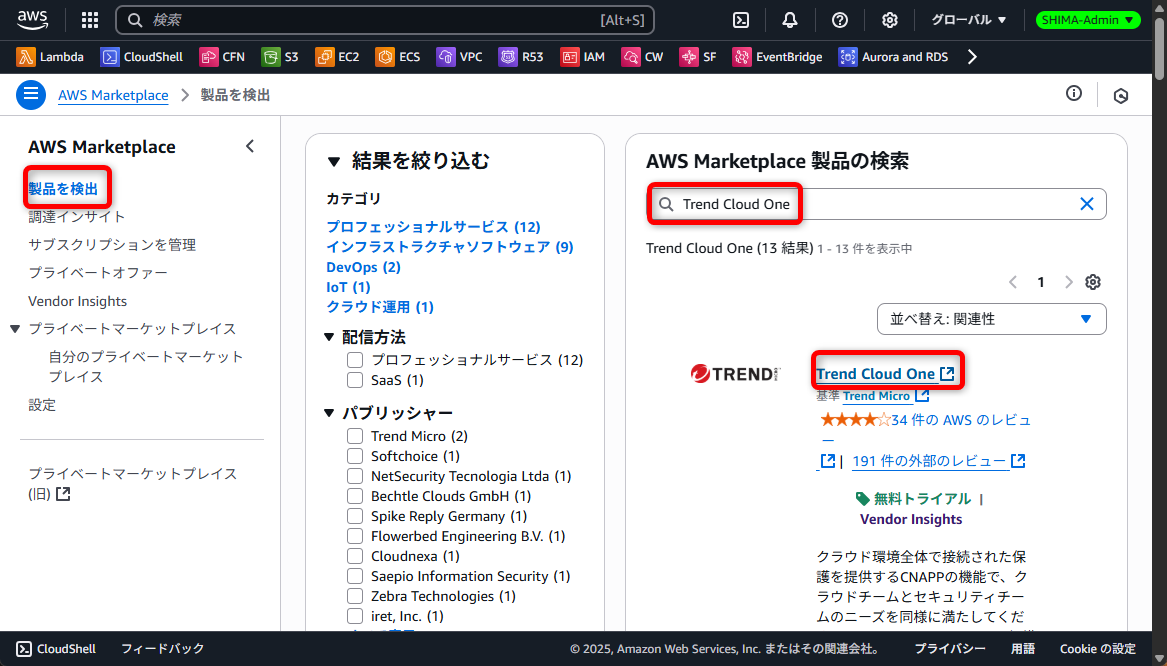The height and width of the screenshot is (666, 1167).
Task: Check the Cloudnexa (1) publisher
Action: pyautogui.click(x=355, y=557)
